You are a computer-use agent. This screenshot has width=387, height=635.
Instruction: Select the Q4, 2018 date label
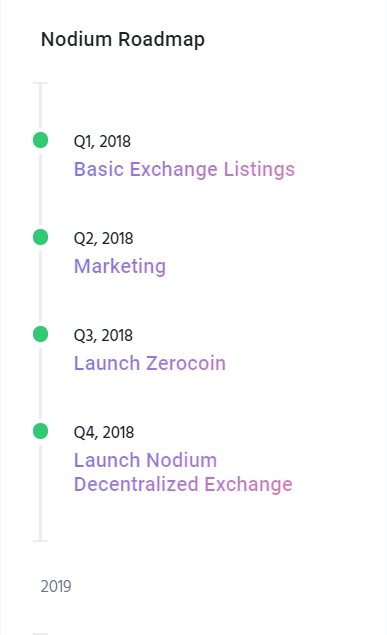(104, 432)
